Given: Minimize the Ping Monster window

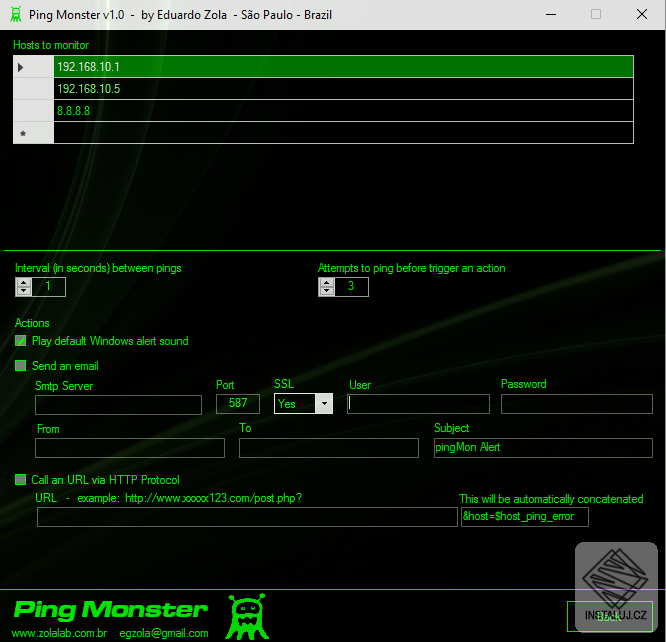Looking at the screenshot, I should pyautogui.click(x=551, y=14).
